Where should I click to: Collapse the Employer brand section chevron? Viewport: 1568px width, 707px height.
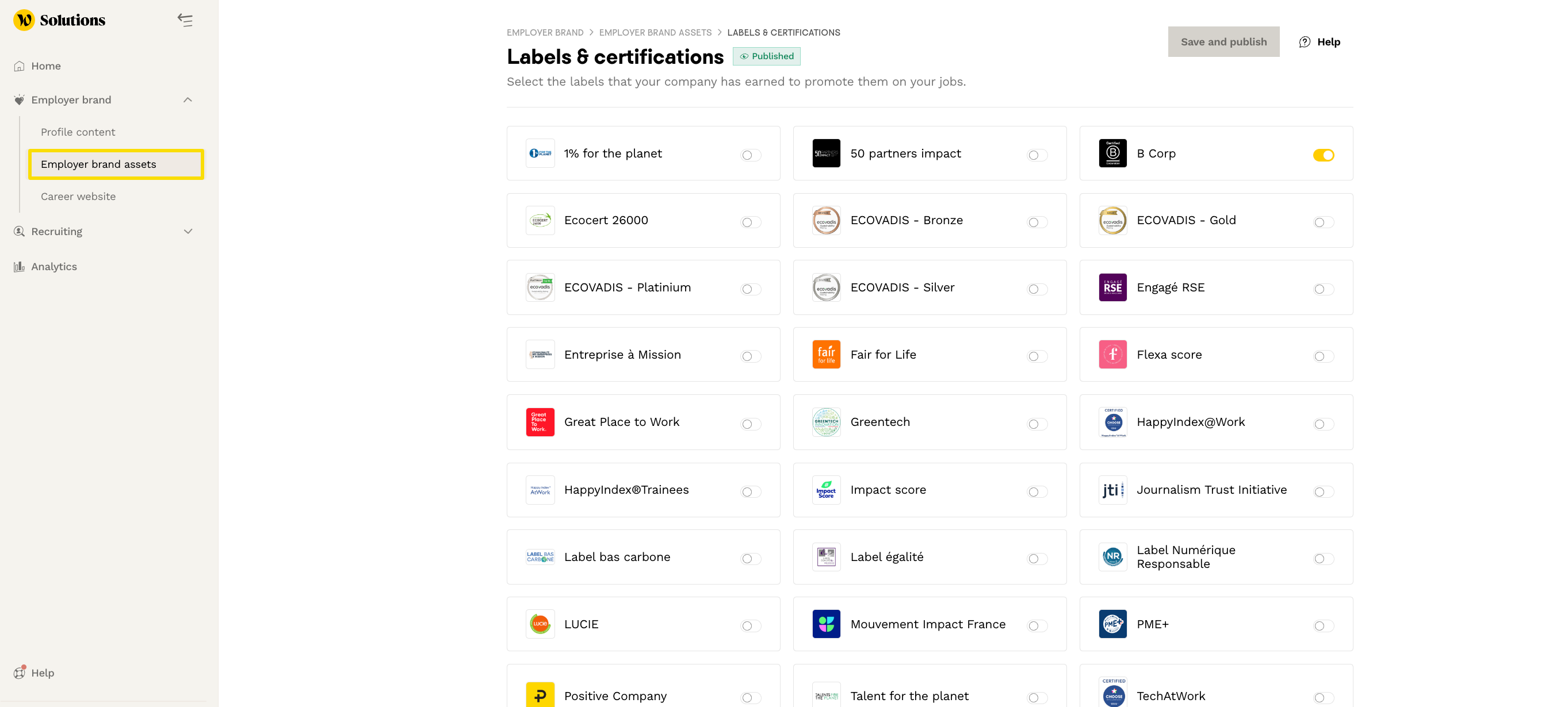(188, 100)
